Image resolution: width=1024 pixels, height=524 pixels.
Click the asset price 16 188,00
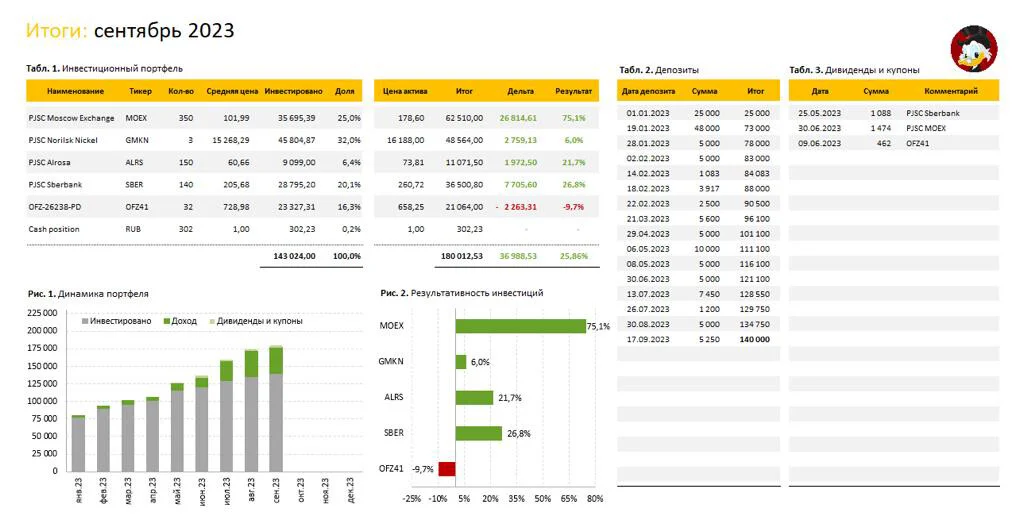click(x=406, y=140)
